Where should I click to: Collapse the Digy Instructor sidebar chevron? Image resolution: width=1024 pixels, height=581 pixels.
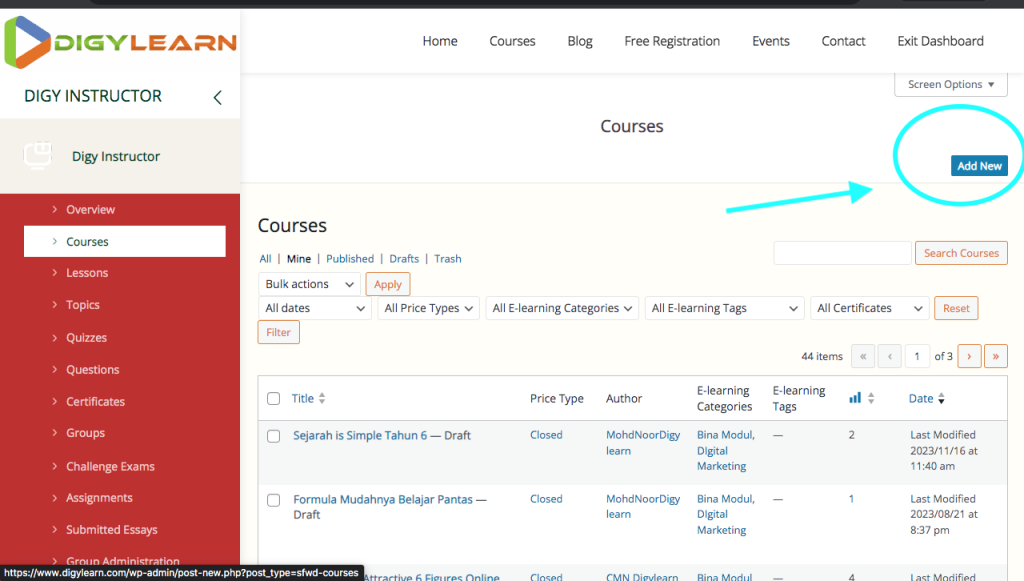pos(217,97)
